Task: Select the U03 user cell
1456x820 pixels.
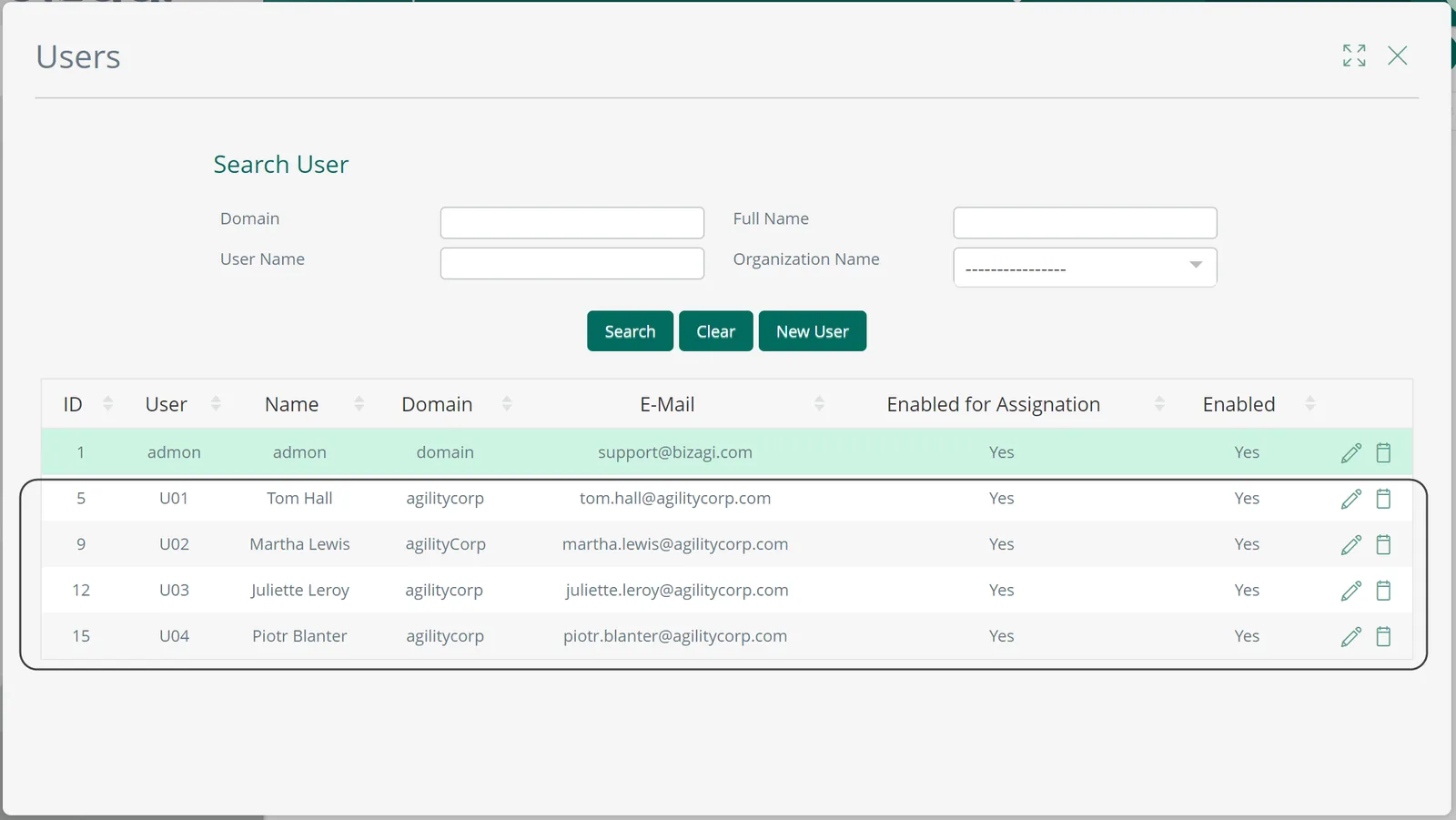Action: pyautogui.click(x=174, y=591)
